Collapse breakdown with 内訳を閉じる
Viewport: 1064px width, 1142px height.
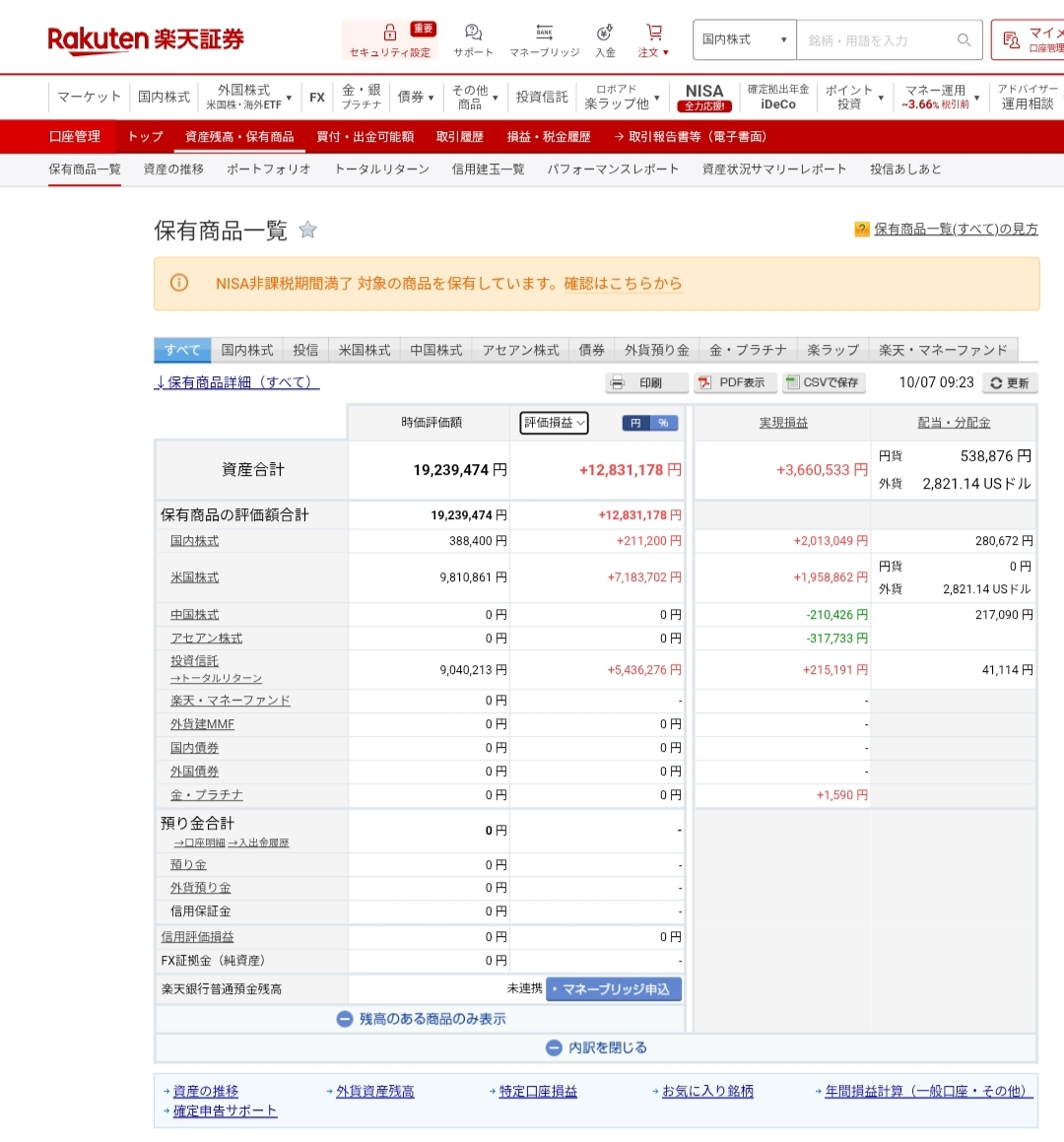[596, 1047]
